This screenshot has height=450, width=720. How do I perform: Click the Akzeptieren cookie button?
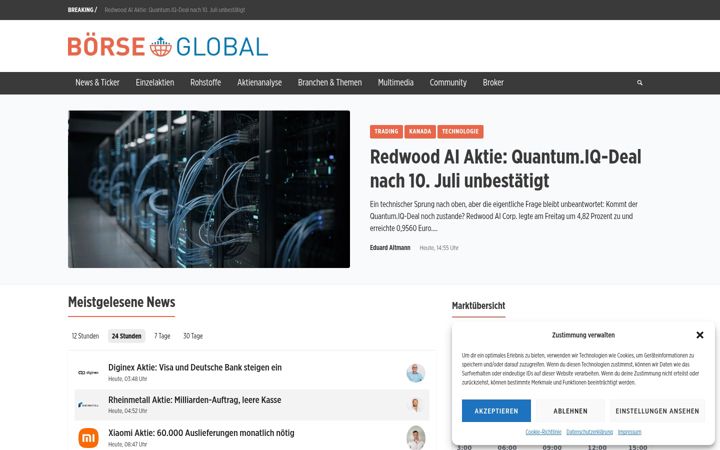click(x=496, y=411)
